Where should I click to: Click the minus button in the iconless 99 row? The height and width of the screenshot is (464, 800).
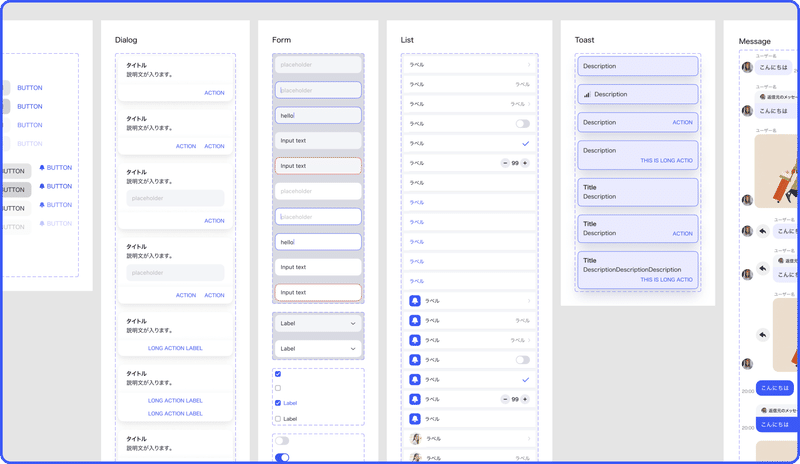(x=505, y=163)
